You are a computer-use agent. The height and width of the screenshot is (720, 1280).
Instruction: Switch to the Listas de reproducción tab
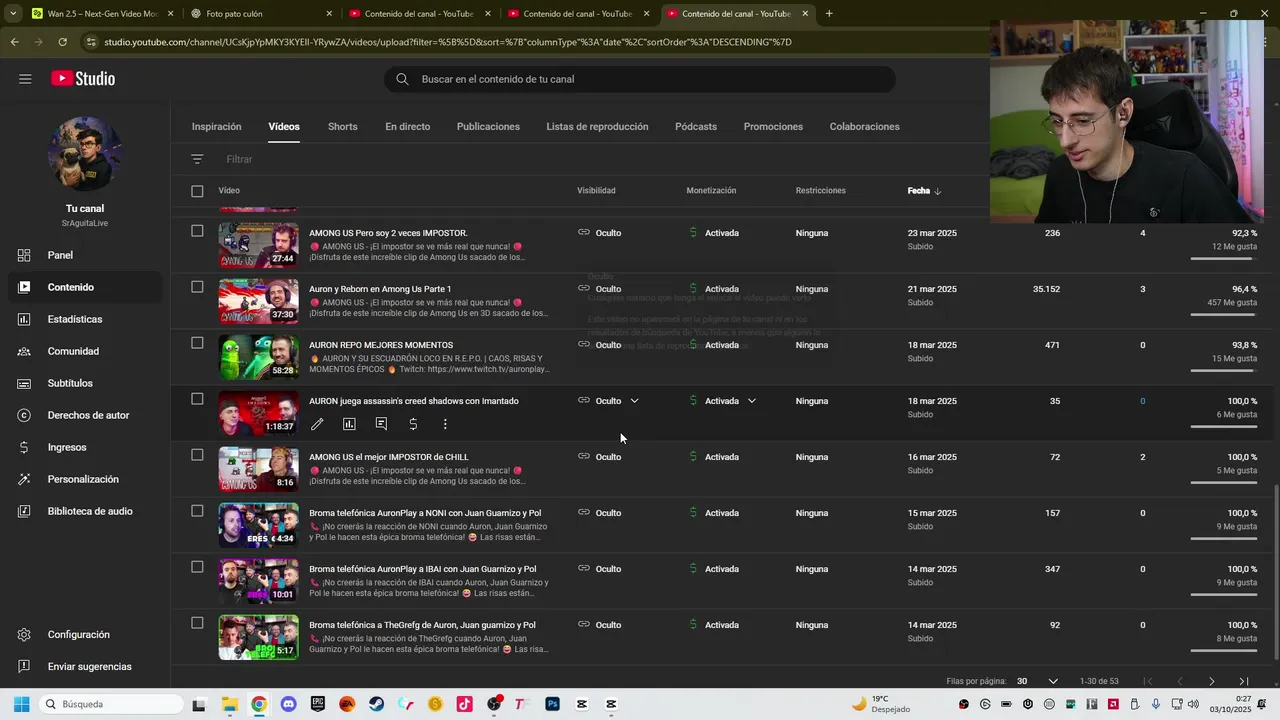coord(597,127)
